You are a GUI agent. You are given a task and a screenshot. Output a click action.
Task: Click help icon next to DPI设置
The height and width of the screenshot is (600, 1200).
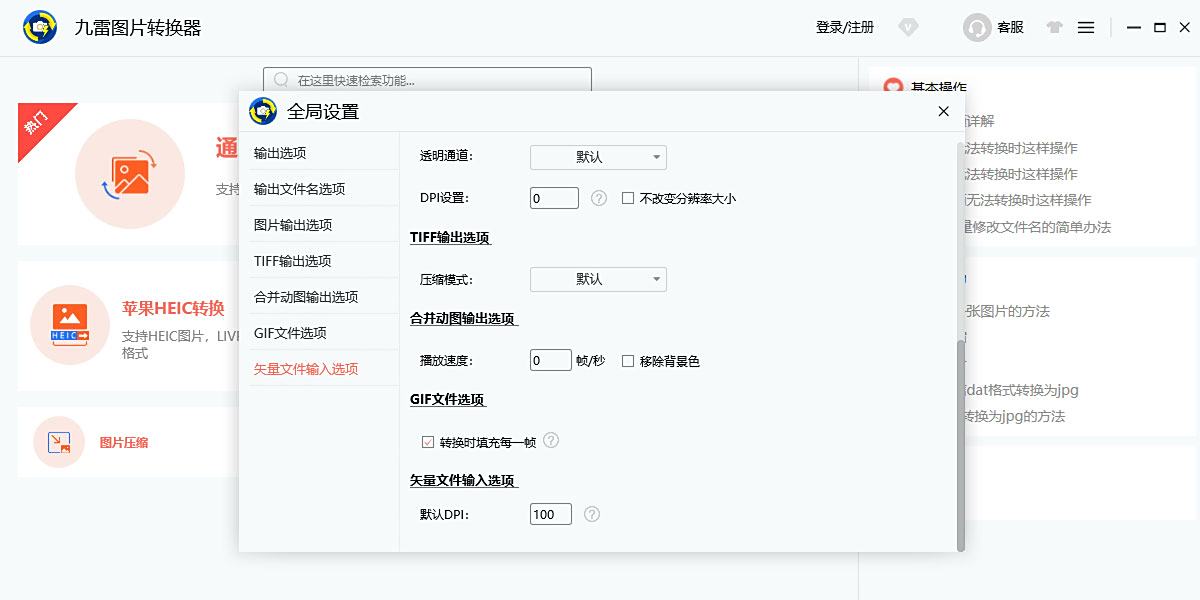click(599, 198)
